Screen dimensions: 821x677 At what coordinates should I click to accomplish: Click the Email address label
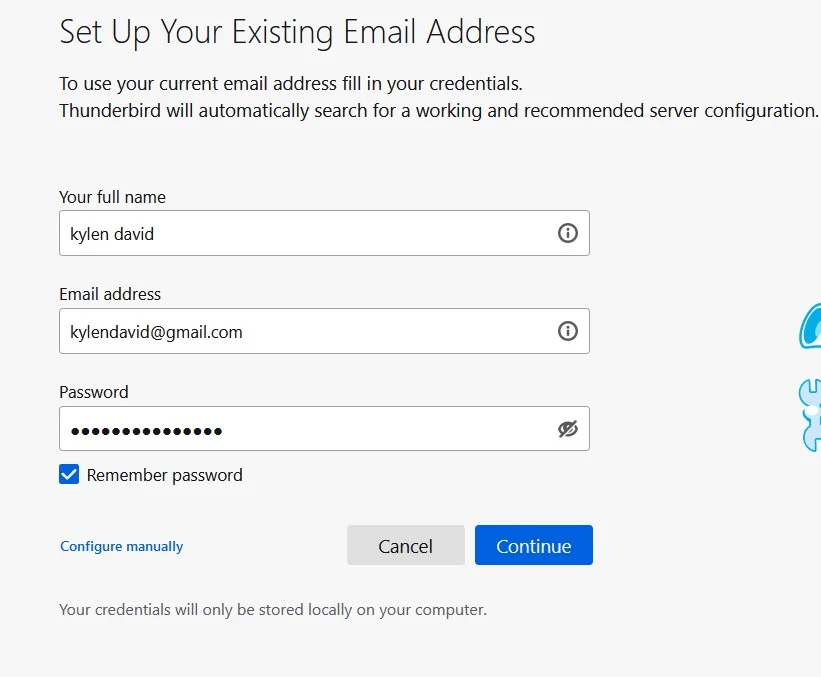[x=110, y=294]
